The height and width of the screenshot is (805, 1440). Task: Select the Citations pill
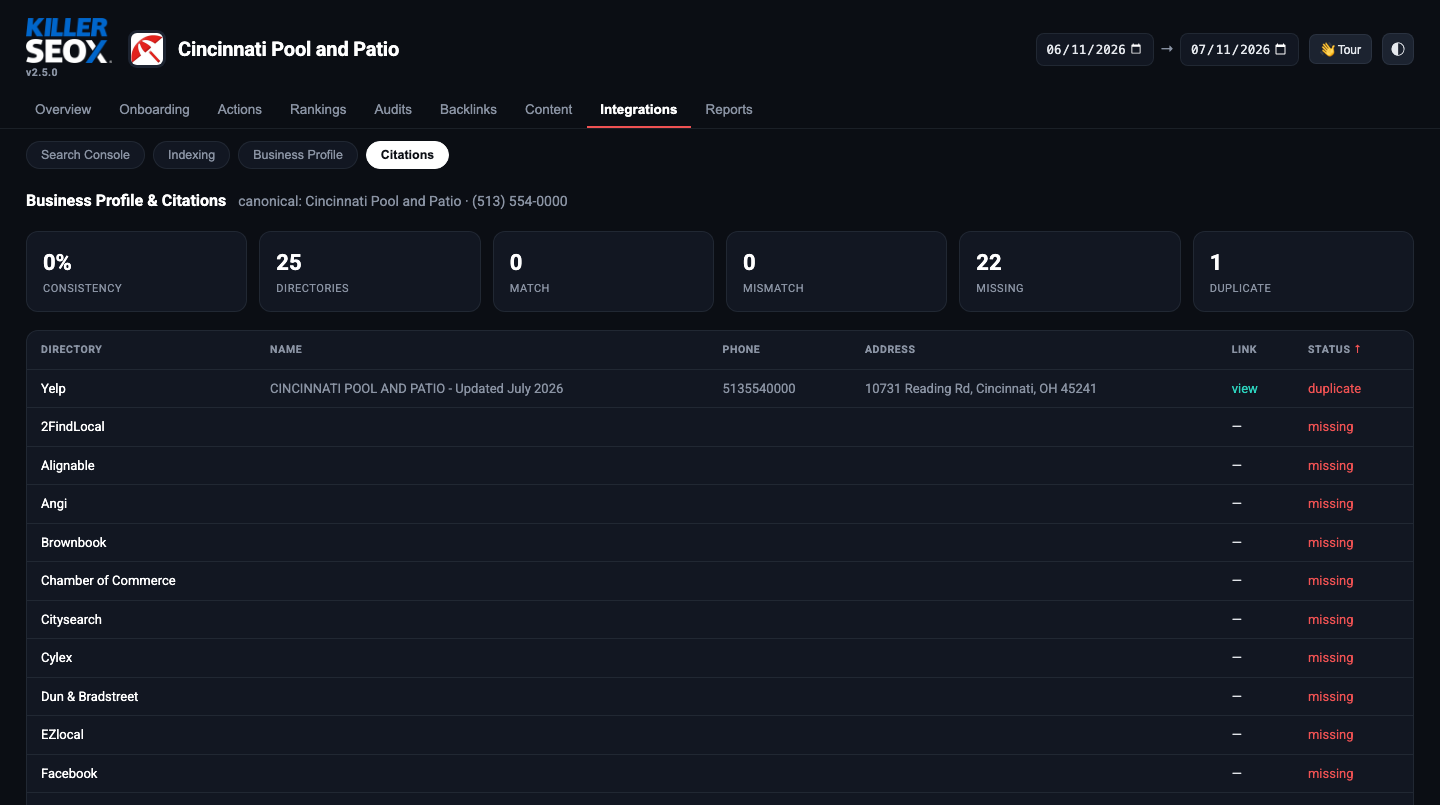click(x=407, y=155)
